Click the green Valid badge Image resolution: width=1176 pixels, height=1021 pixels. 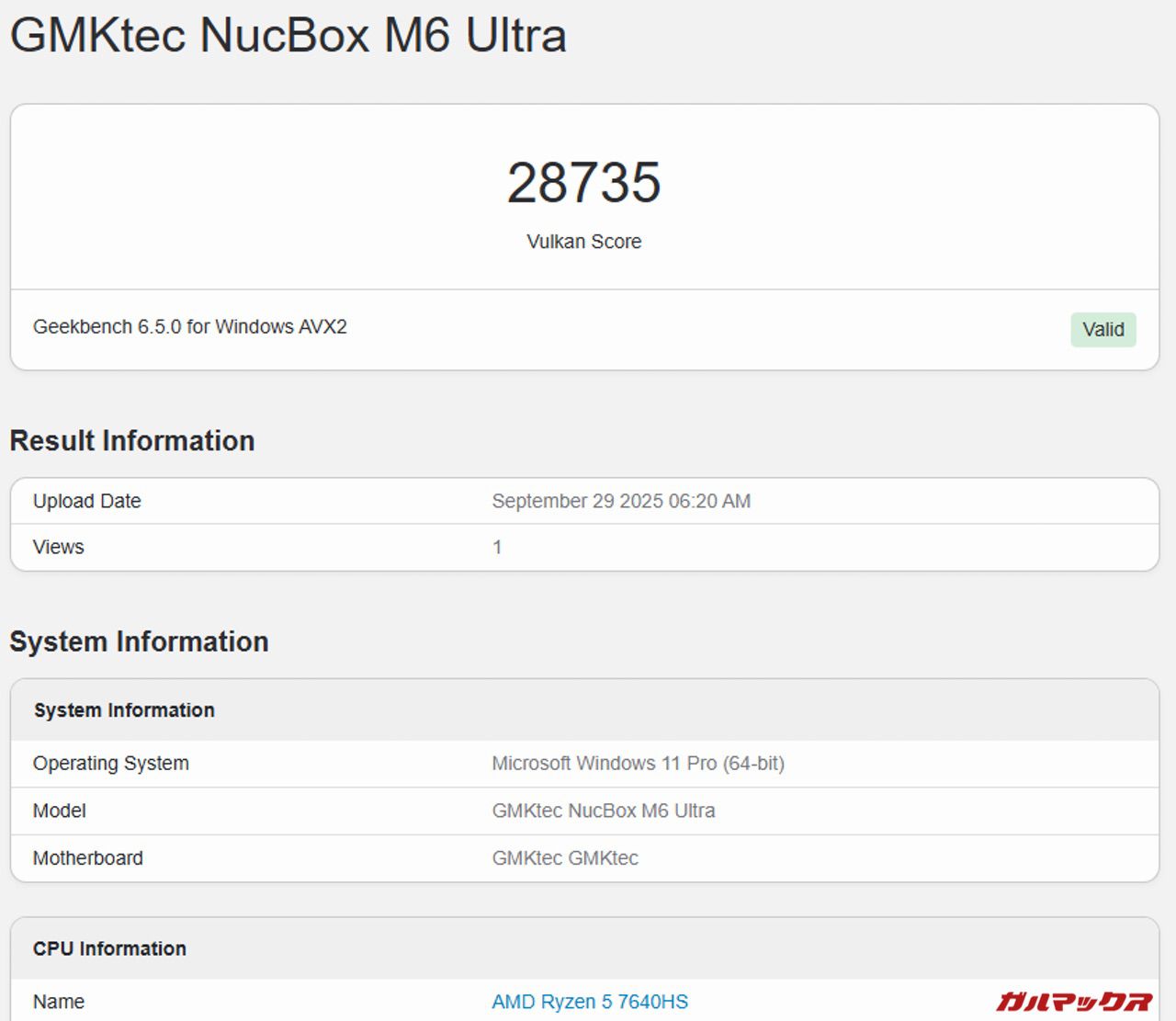(1102, 329)
